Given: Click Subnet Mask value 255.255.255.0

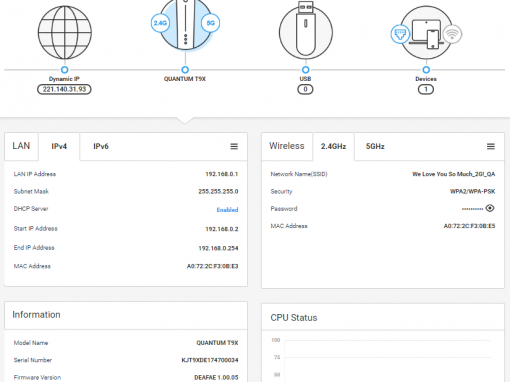Looking at the screenshot, I should pyautogui.click(x=218, y=191).
